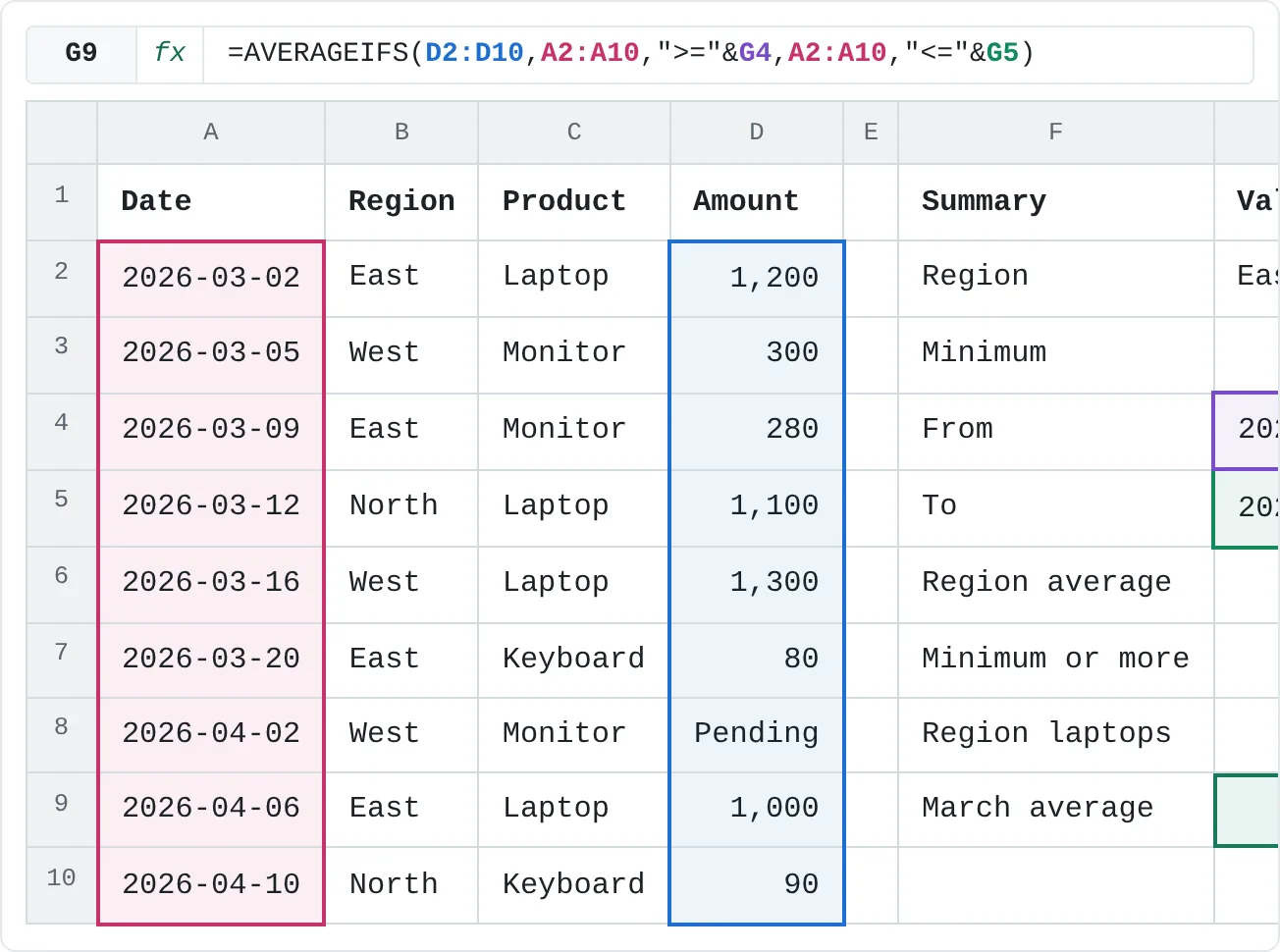
Task: Select cell with date 2026-03-12
Action: 211,508
